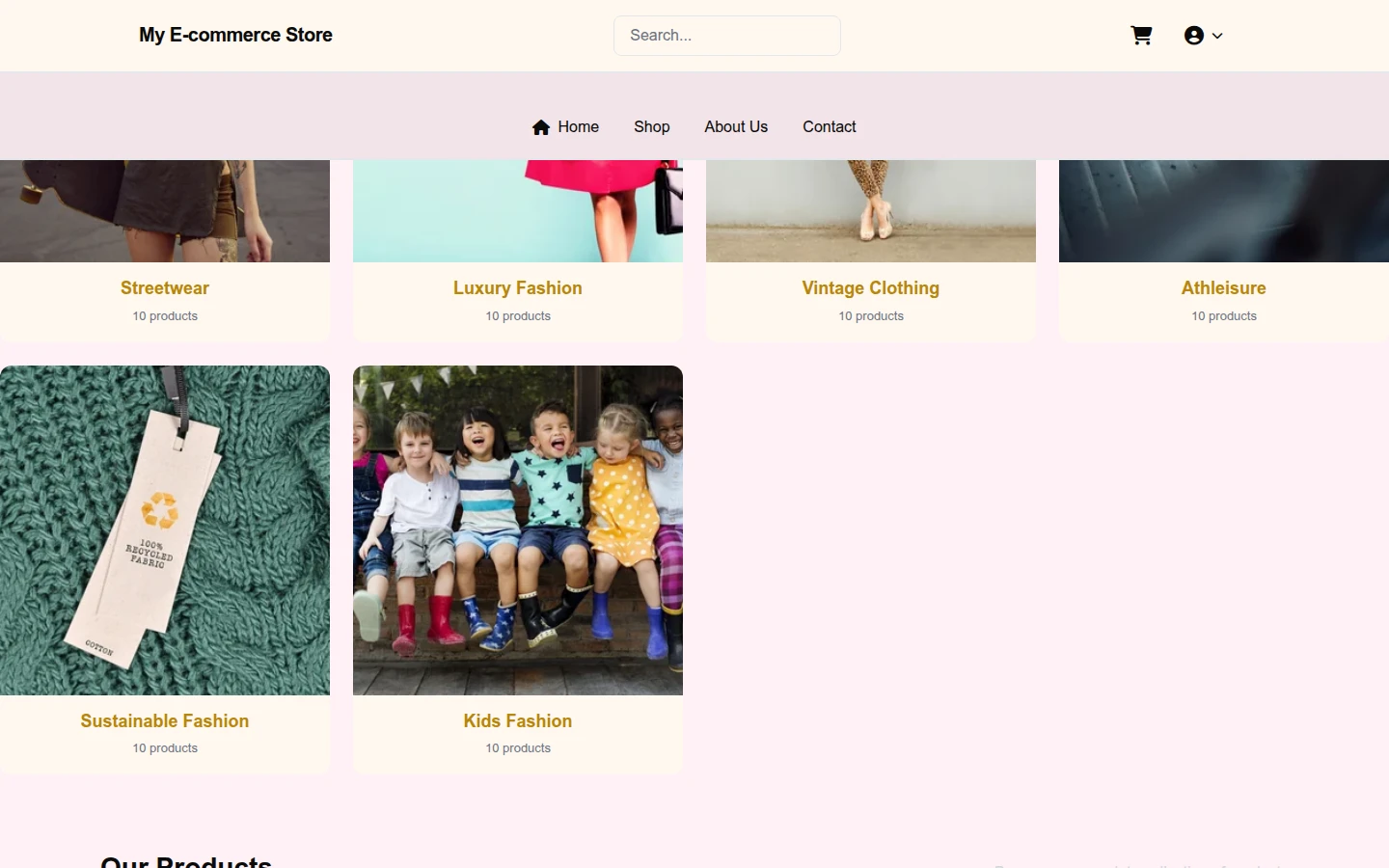
Task: Focus the Search input field
Action: [x=727, y=36]
